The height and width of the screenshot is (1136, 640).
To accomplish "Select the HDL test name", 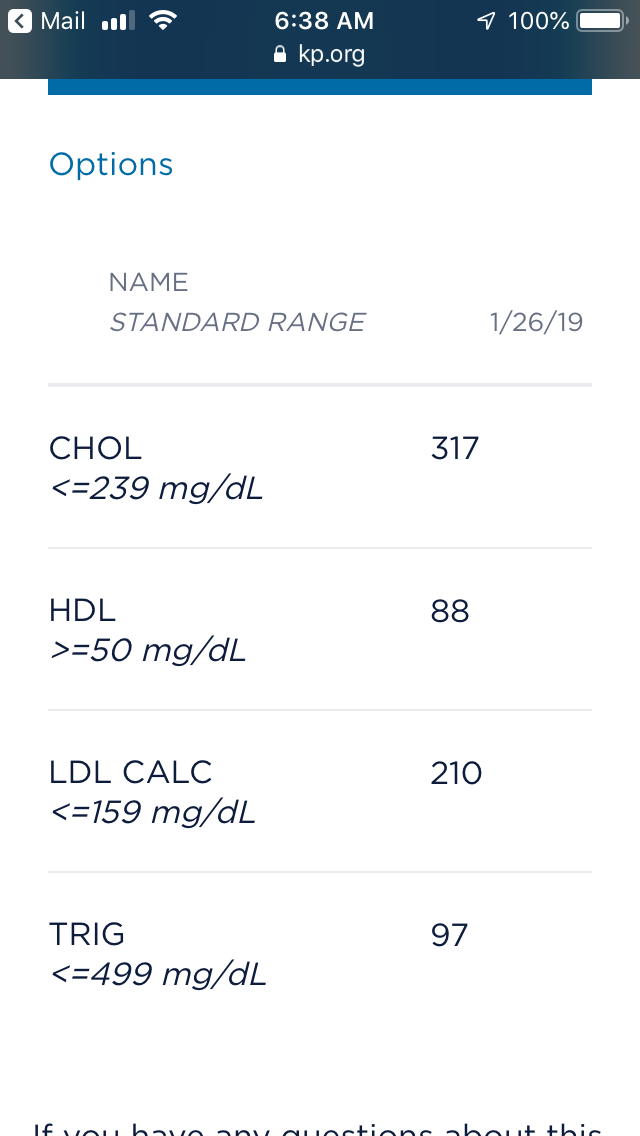I will tap(82, 610).
